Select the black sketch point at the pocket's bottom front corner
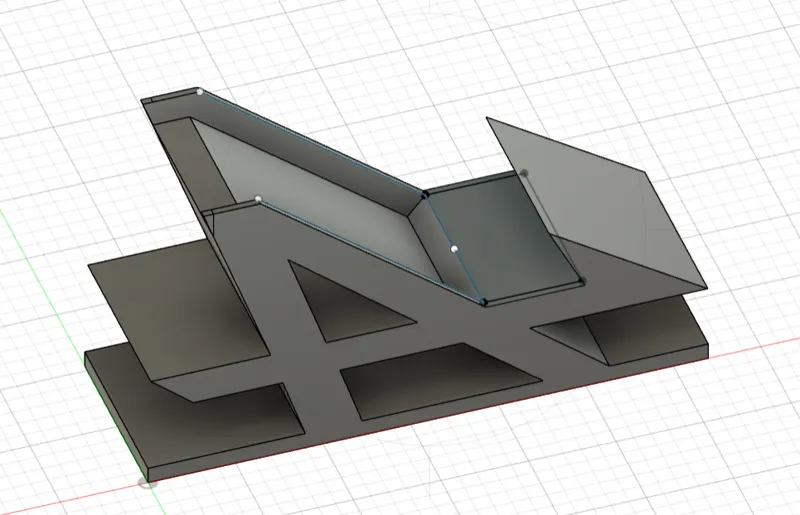Screen dimensions: 800x515 pos(484,303)
